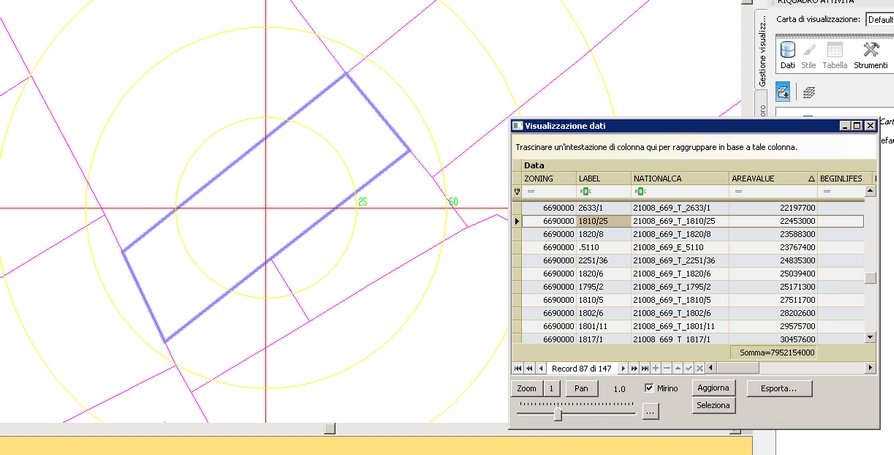This screenshot has height=455, width=894.
Task: Click the Strumenti tools icon
Action: point(870,50)
